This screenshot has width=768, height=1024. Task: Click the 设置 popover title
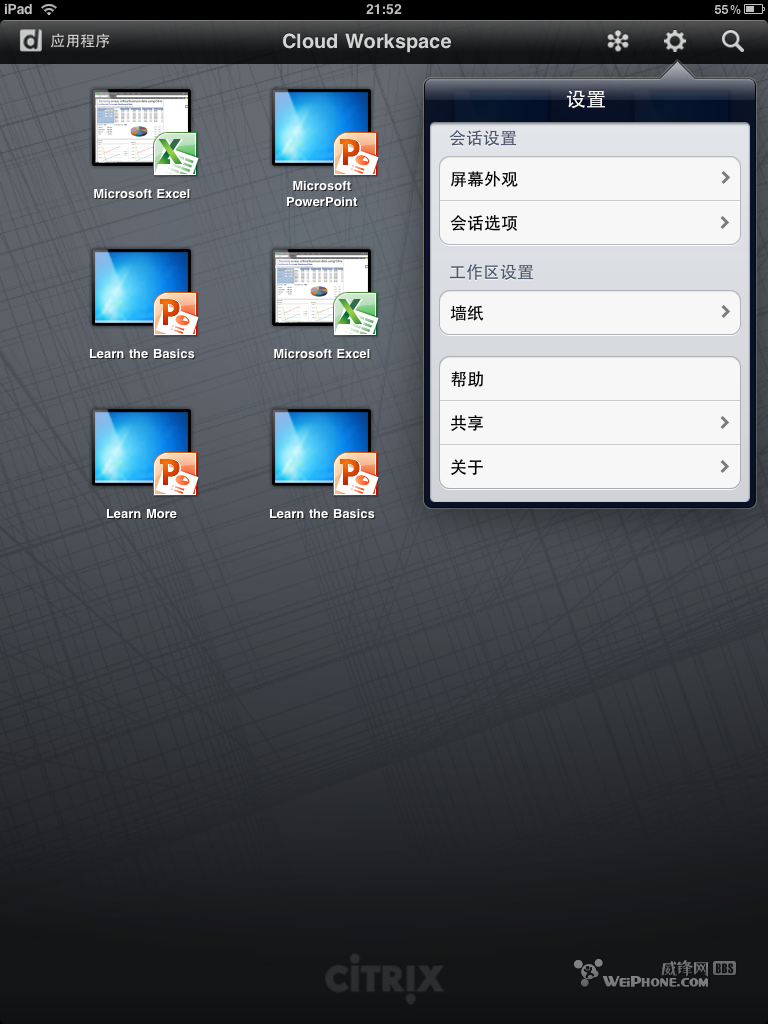click(x=586, y=100)
